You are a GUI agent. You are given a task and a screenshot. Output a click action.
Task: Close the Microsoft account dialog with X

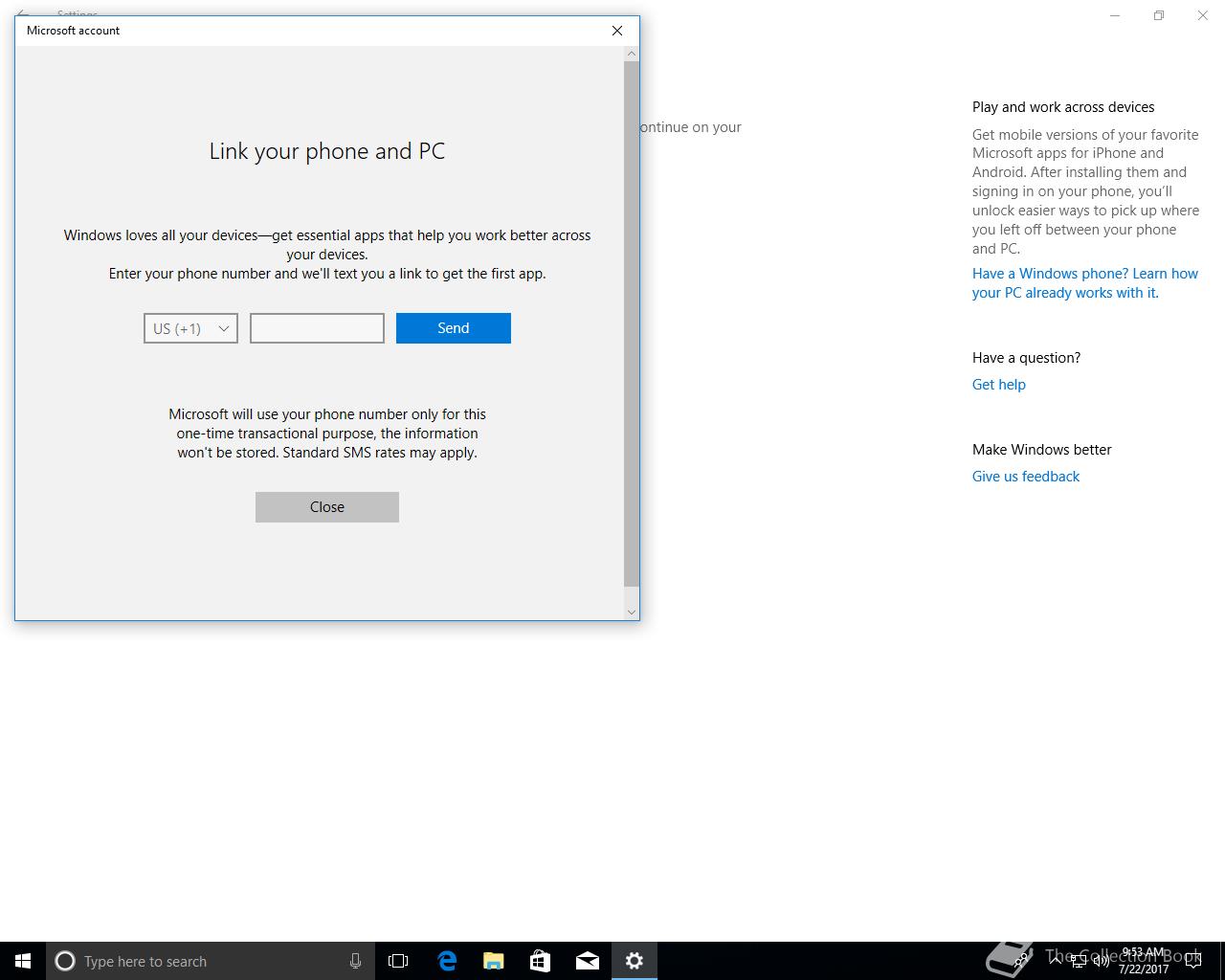(617, 31)
